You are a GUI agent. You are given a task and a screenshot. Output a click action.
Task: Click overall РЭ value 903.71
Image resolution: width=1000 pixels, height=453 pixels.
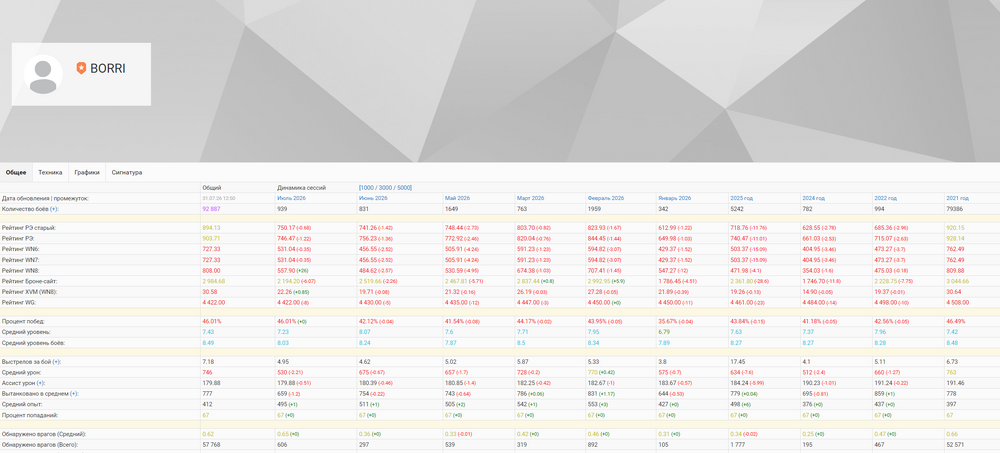coord(211,238)
